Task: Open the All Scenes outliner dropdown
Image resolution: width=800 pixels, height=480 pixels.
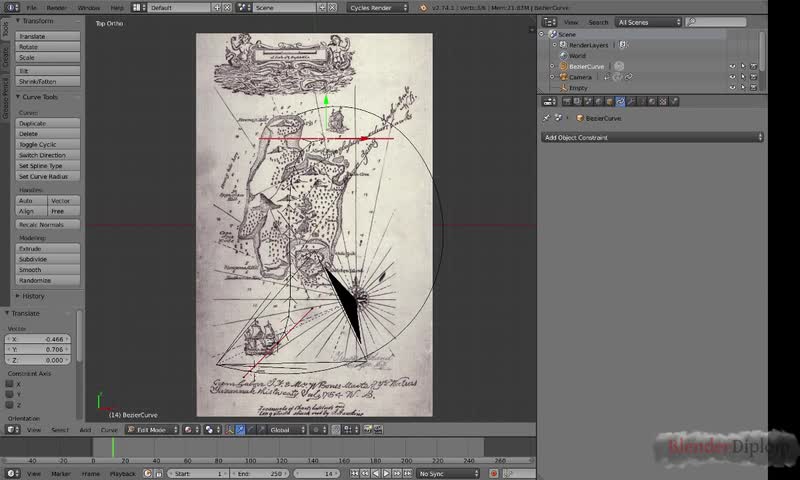Action: pyautogui.click(x=648, y=22)
